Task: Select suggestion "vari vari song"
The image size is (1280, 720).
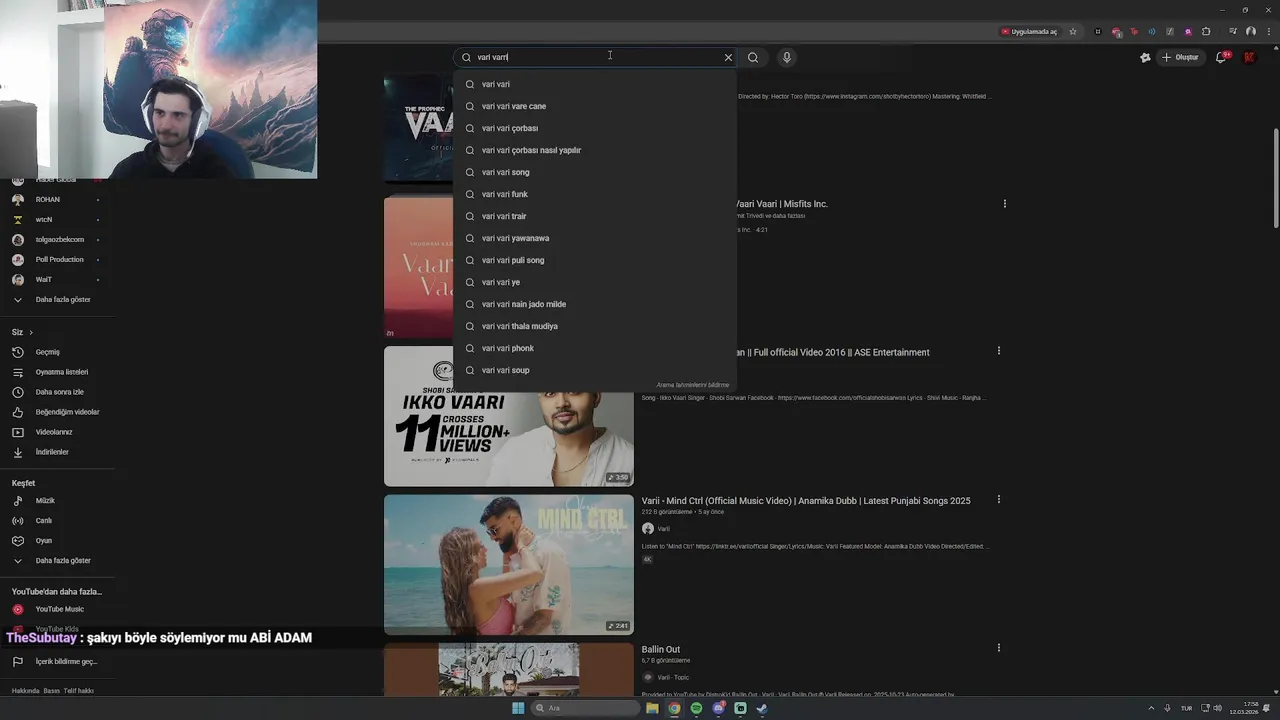Action: tap(595, 172)
